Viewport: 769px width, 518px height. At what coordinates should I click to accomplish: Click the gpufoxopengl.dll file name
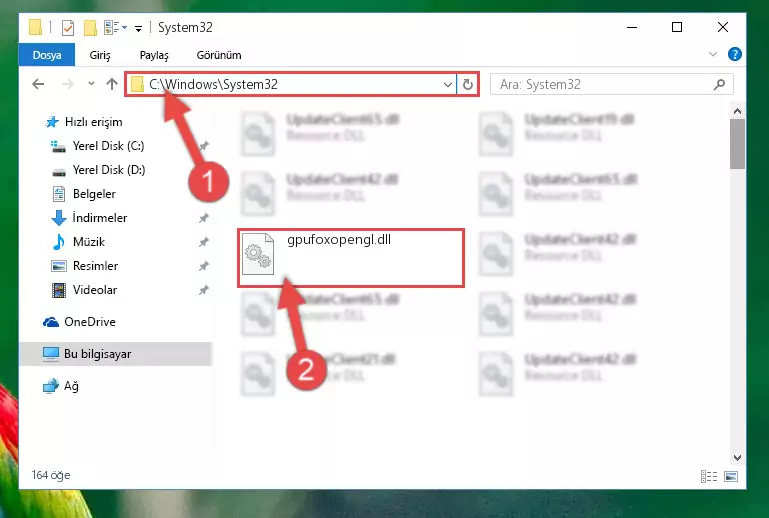(x=339, y=239)
